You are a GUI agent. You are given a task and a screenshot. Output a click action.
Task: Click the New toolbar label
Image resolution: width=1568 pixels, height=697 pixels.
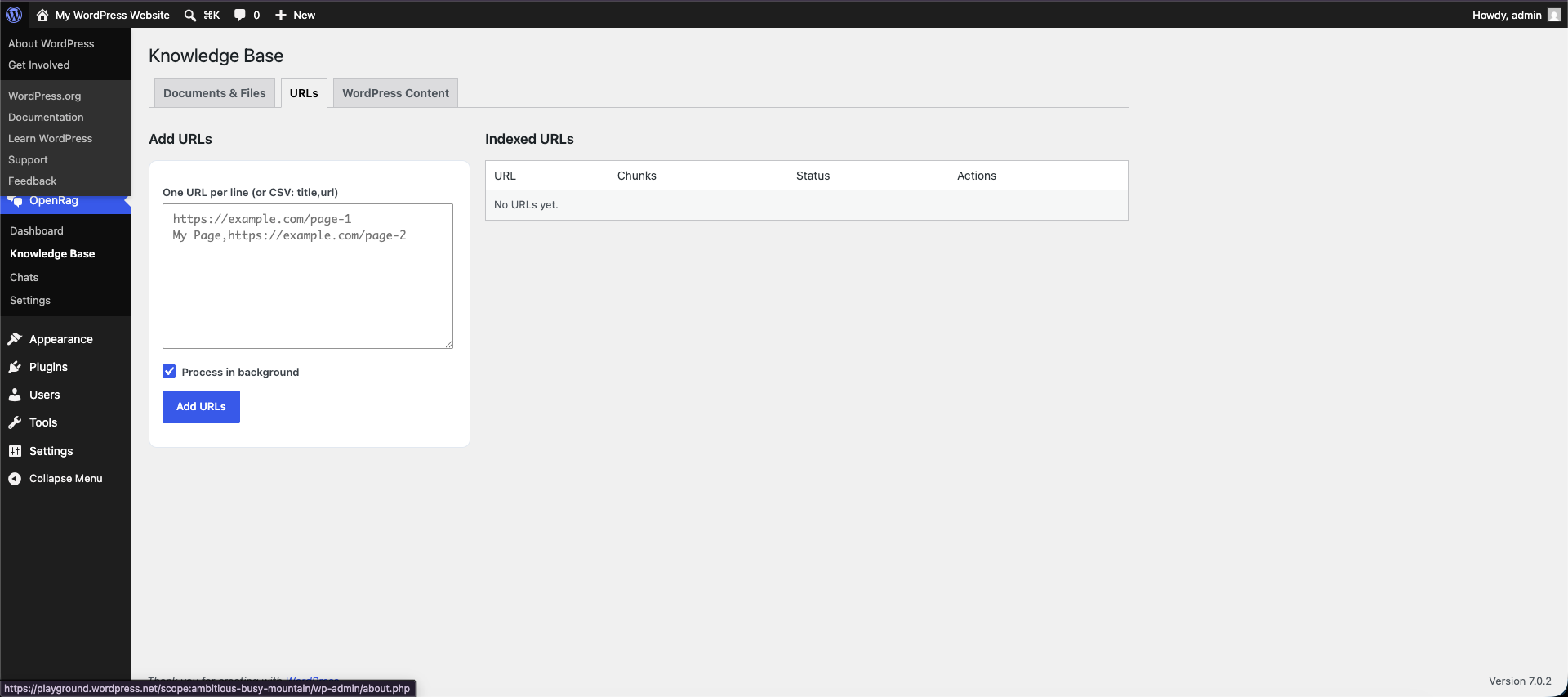305,15
